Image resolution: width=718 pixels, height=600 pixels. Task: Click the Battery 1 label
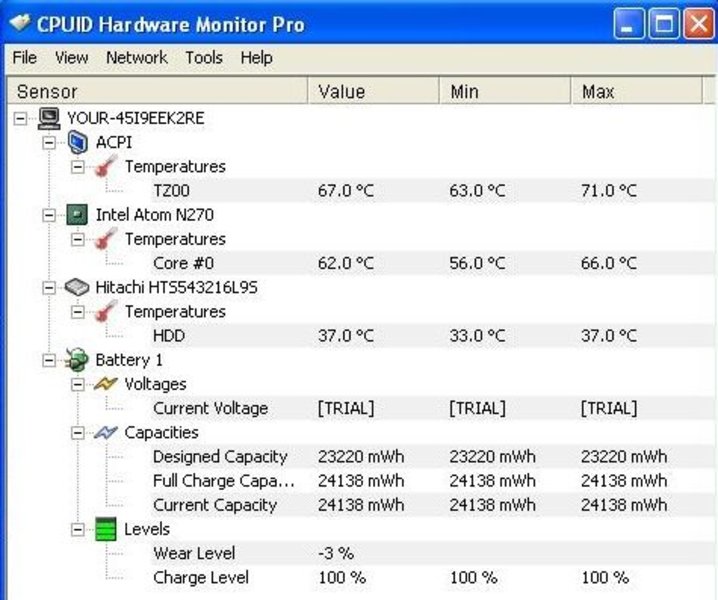pyautogui.click(x=129, y=360)
